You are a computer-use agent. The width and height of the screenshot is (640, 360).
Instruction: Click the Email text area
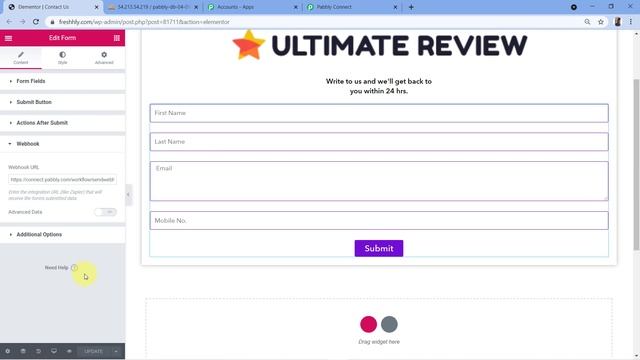(x=379, y=181)
